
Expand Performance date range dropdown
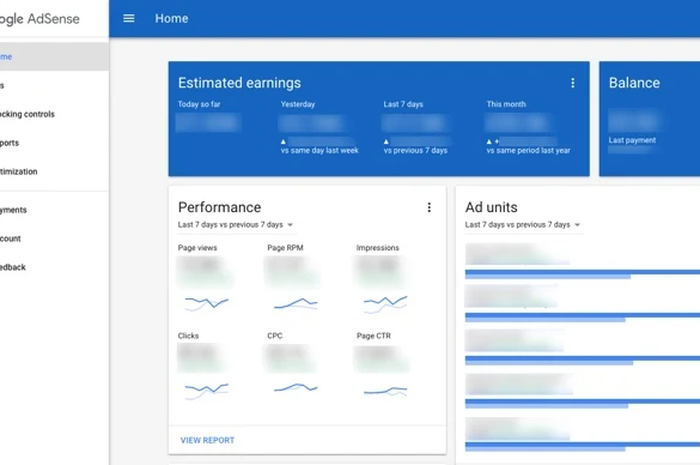coord(235,224)
